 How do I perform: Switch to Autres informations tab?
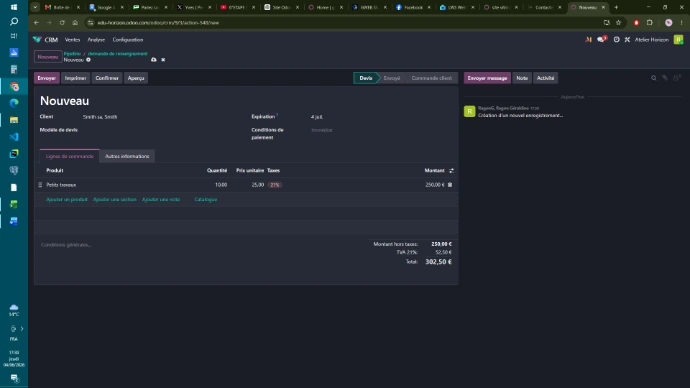[x=127, y=156]
